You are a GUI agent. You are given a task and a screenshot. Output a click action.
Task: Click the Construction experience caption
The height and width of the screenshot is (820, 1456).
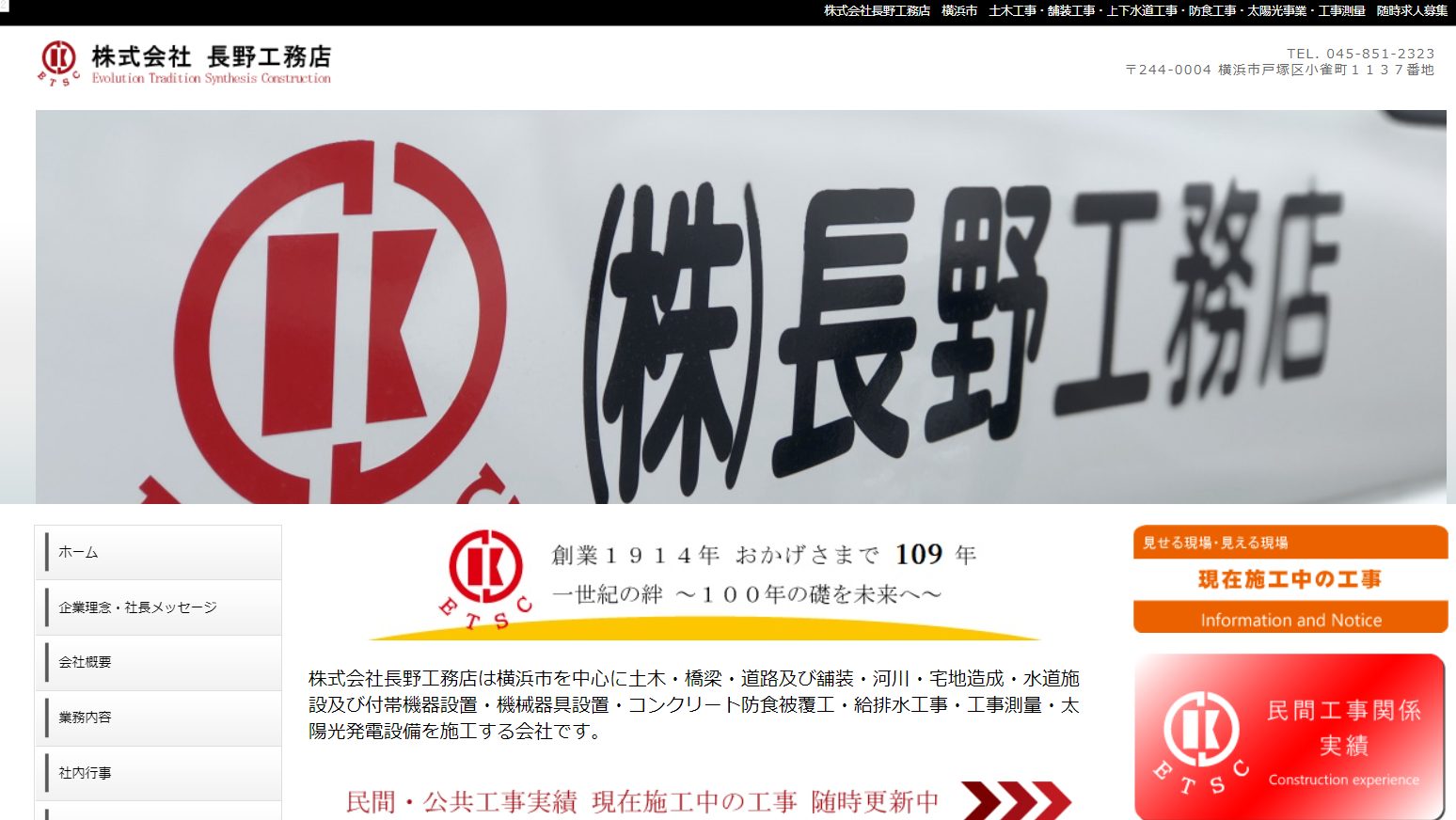pyautogui.click(x=1343, y=780)
